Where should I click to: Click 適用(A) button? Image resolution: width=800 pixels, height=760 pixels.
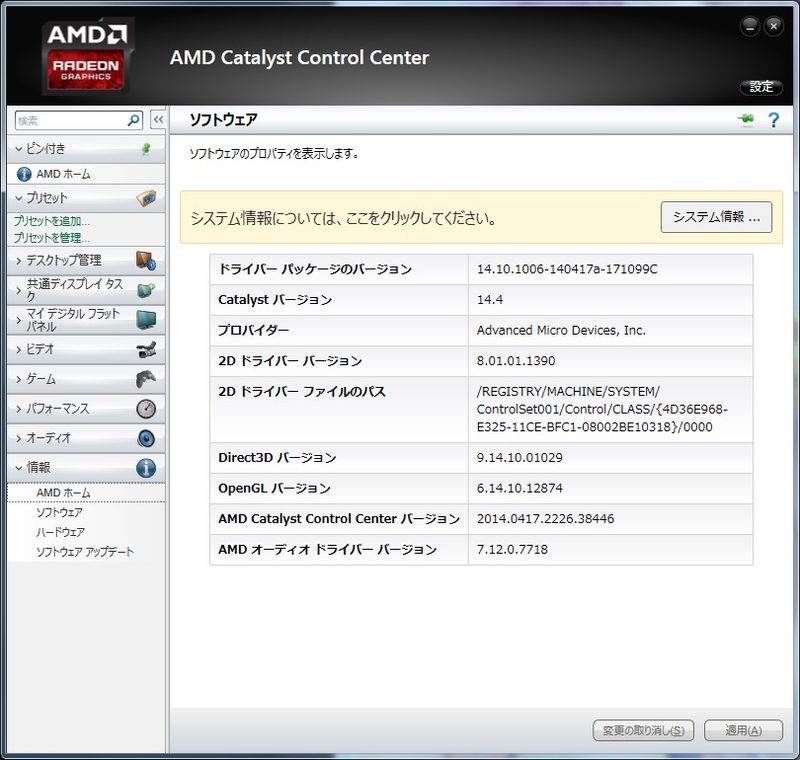click(x=743, y=730)
